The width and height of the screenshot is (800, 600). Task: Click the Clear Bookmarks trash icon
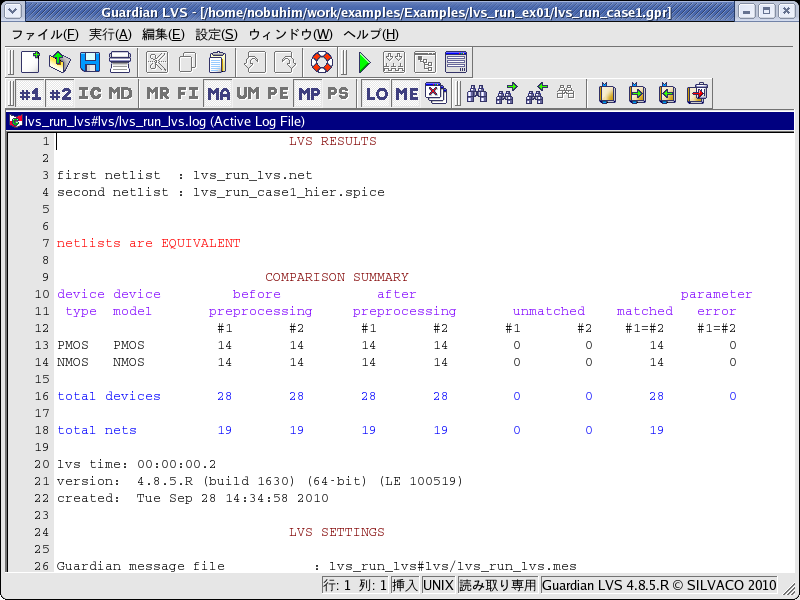click(x=697, y=93)
